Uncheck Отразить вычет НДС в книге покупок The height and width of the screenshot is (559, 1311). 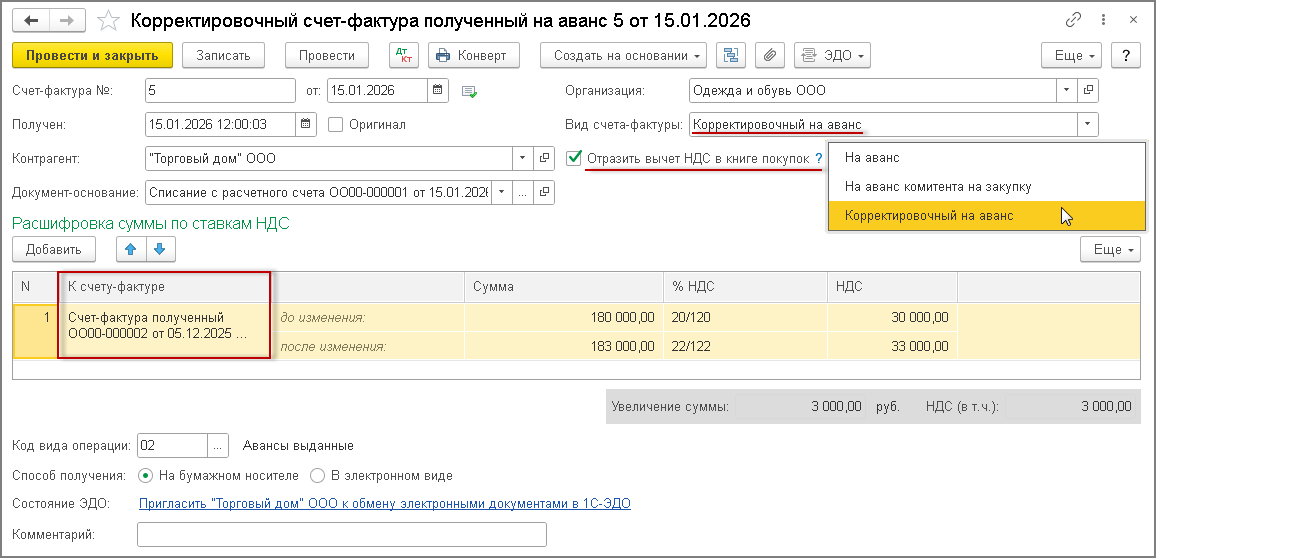(574, 158)
